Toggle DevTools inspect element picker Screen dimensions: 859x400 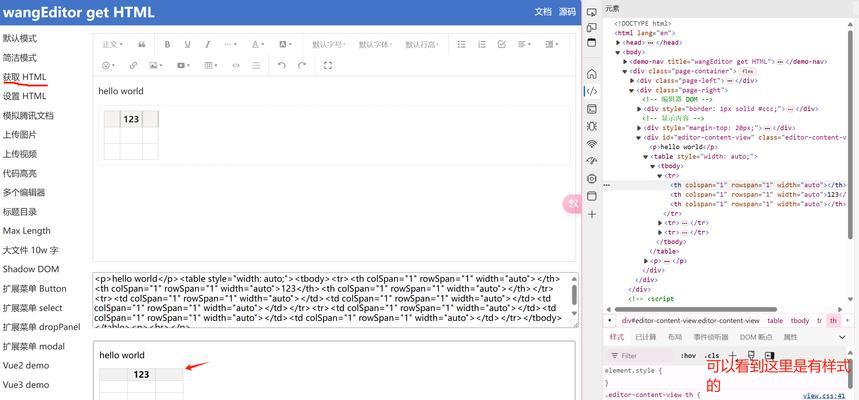[592, 12]
